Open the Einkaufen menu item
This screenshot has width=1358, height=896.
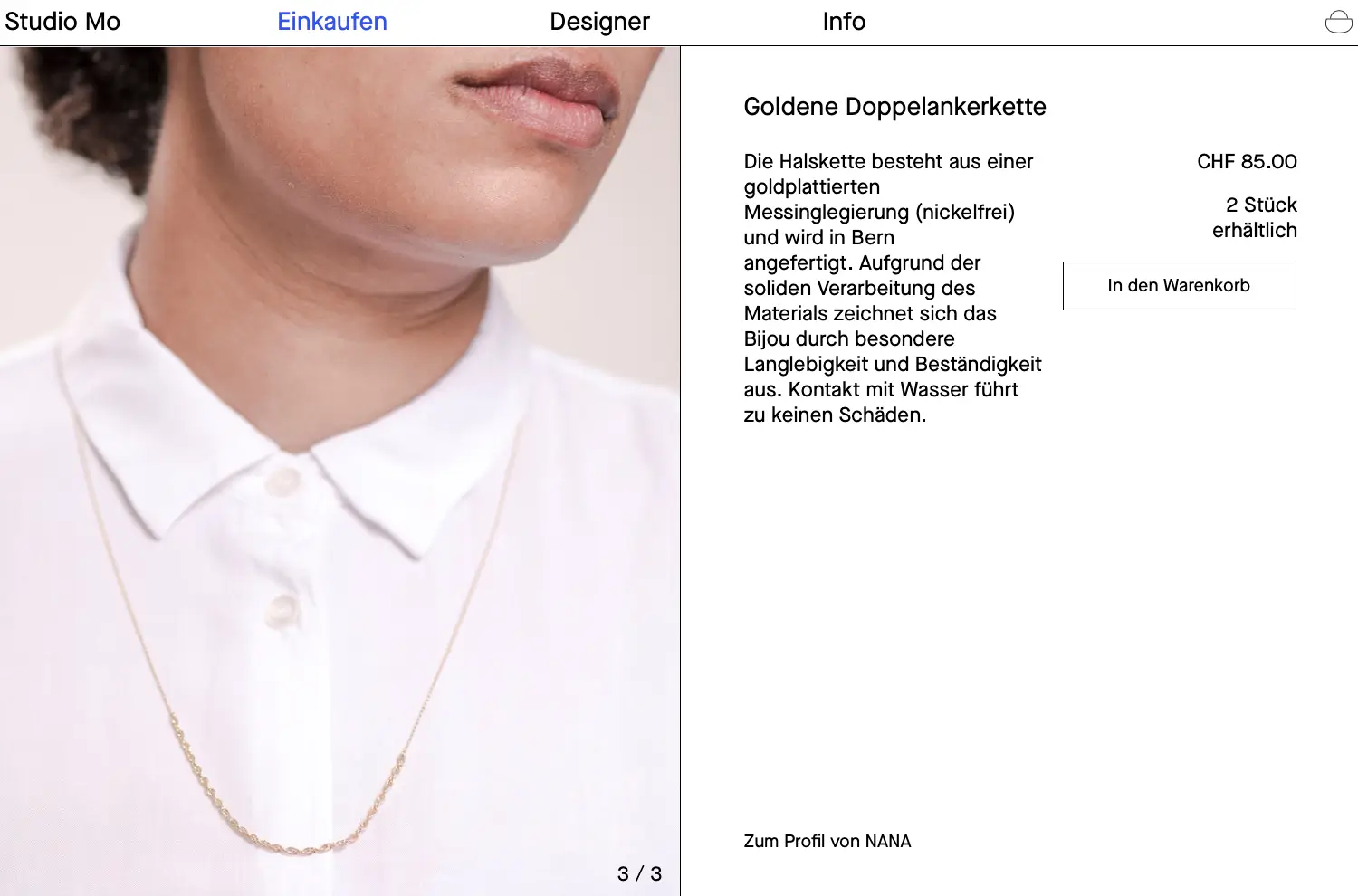pos(332,22)
